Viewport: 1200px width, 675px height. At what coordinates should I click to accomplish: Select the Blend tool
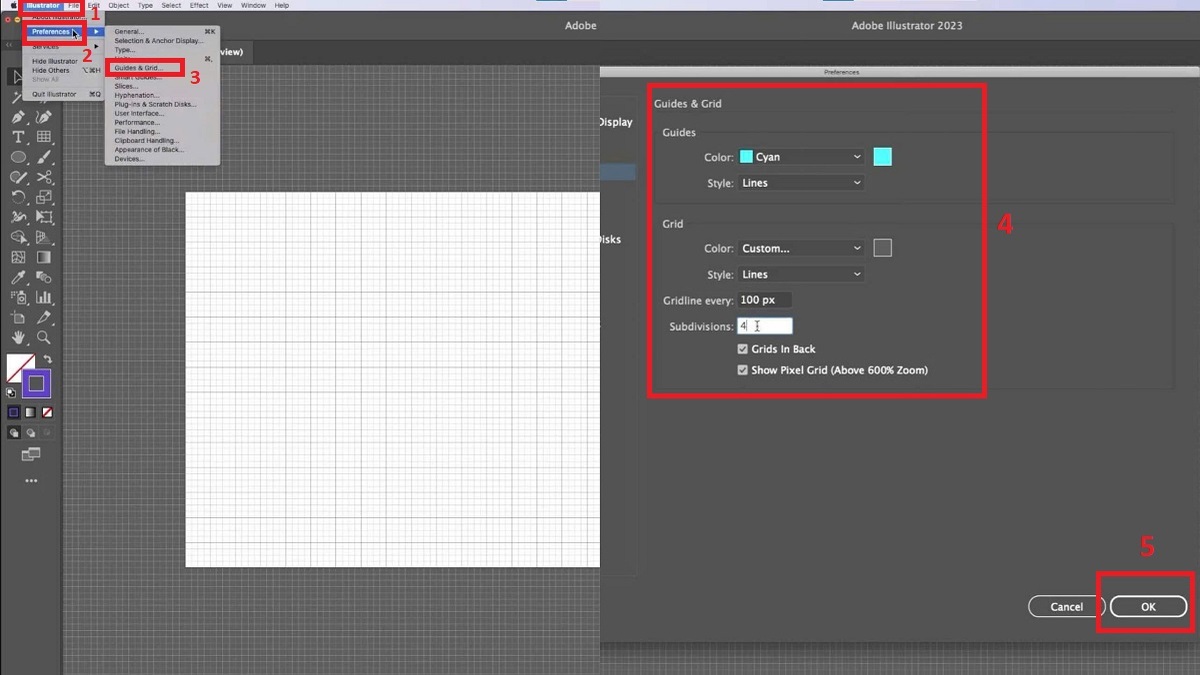click(44, 277)
